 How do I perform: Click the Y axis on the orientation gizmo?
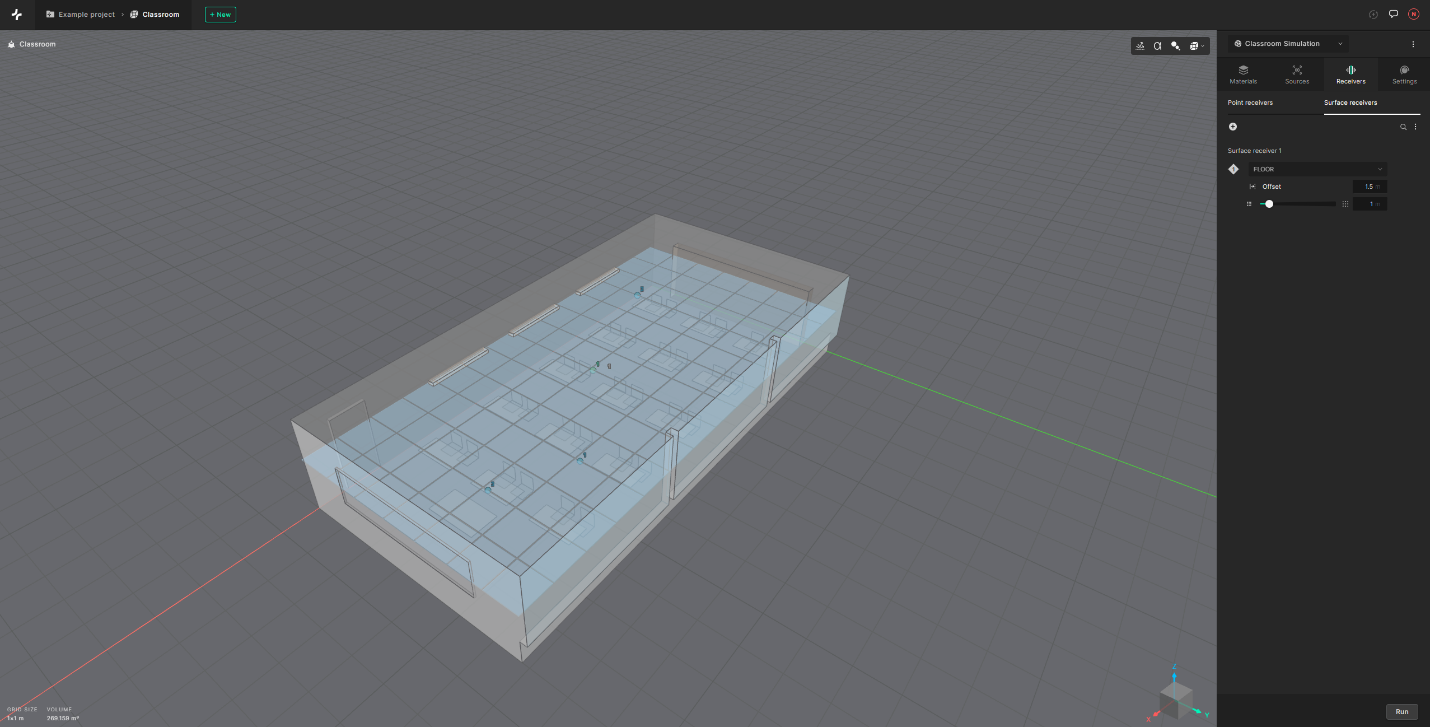click(x=1208, y=714)
